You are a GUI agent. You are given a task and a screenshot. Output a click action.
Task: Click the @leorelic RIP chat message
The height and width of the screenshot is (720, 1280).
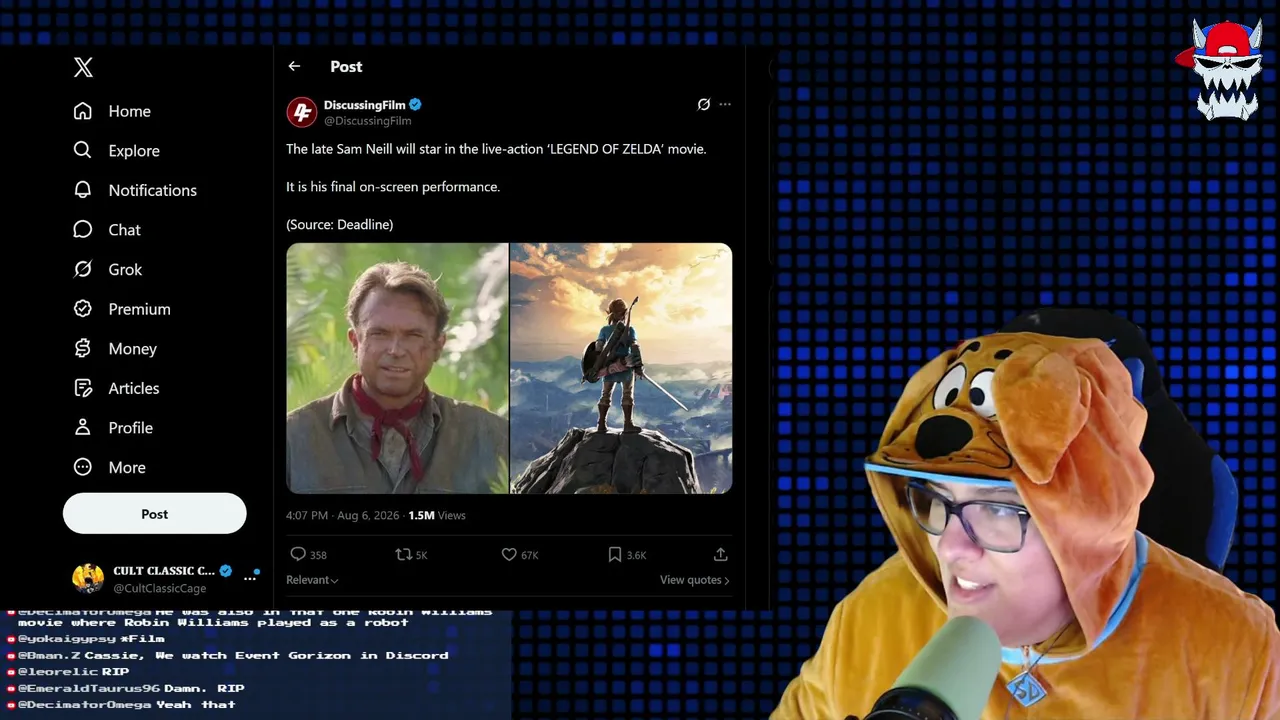[x=68, y=672]
